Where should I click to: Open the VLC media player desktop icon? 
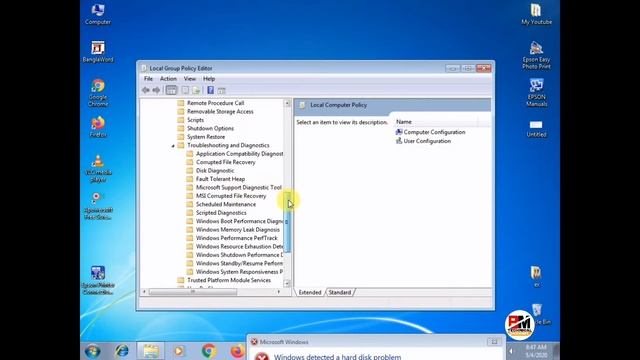tap(98, 168)
